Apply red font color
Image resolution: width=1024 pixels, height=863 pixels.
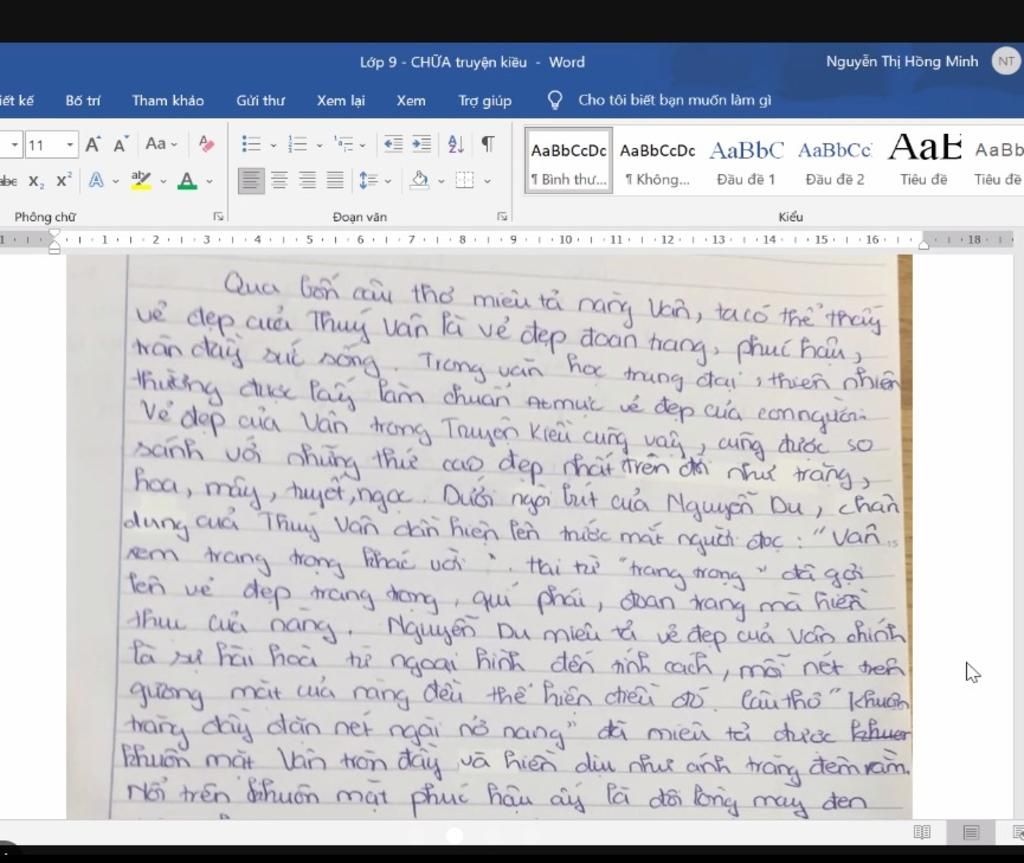(x=187, y=180)
